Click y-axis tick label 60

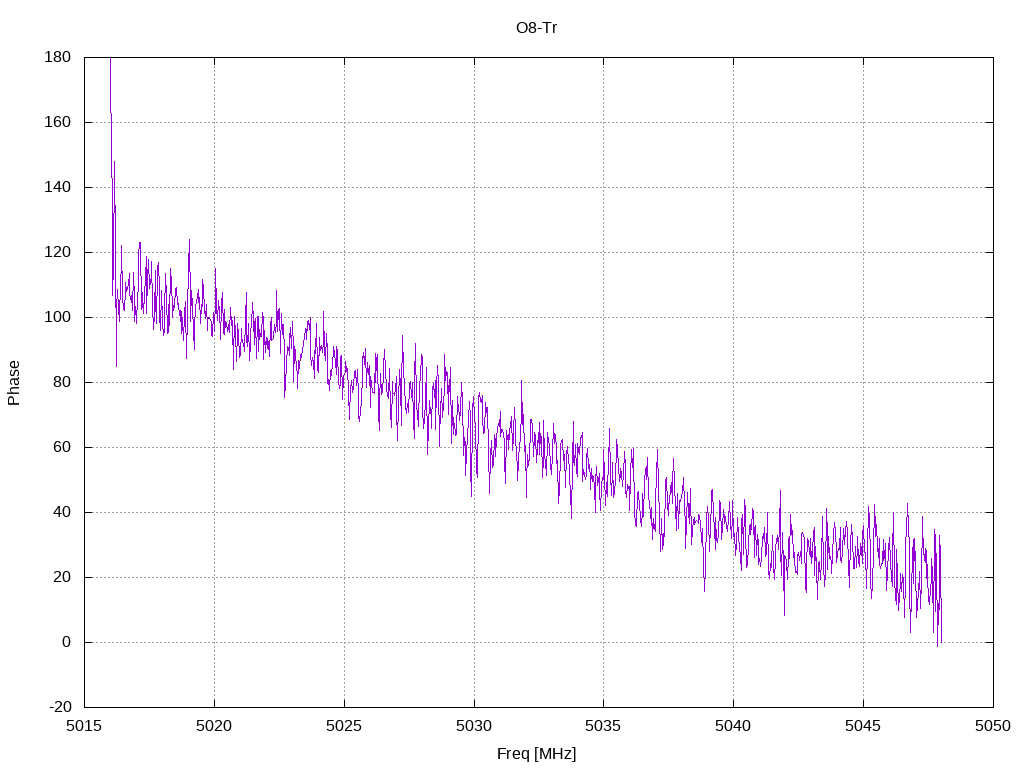pyautogui.click(x=62, y=447)
